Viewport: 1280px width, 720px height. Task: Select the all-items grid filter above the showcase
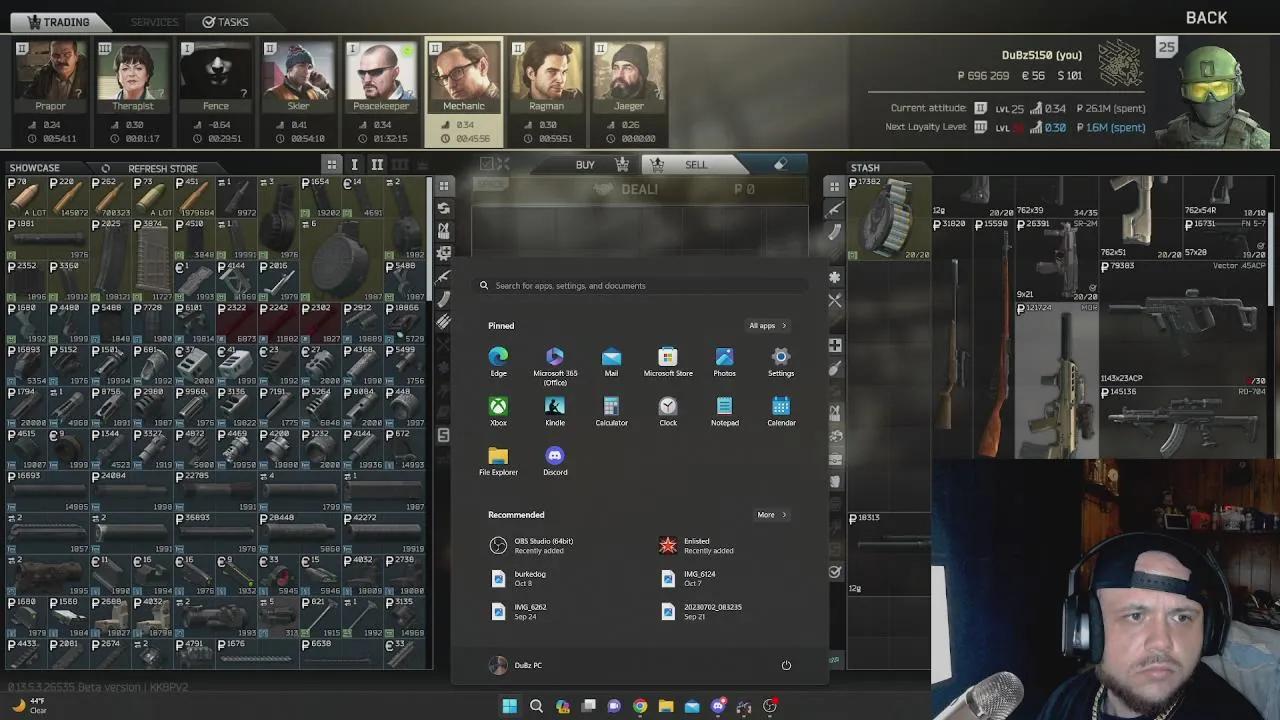(x=331, y=163)
